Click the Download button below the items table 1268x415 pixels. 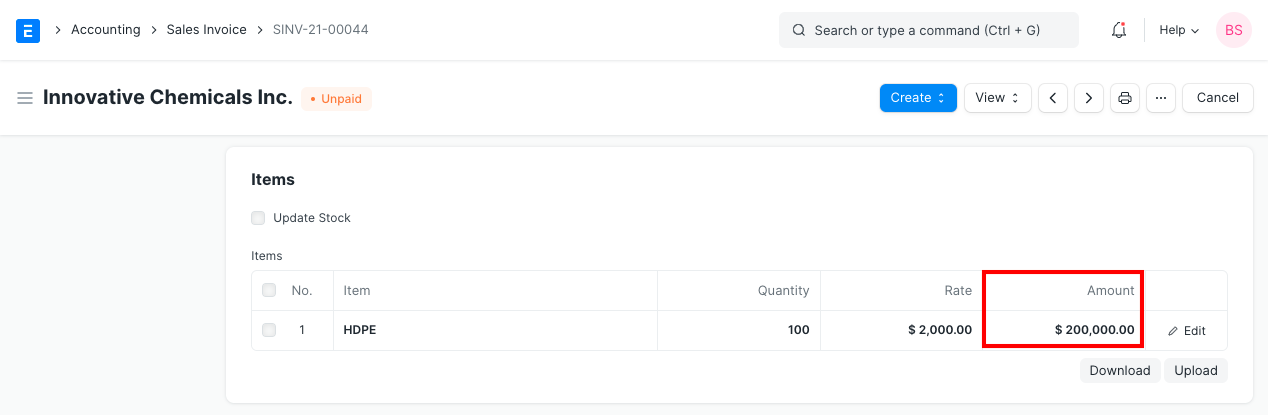pyautogui.click(x=1119, y=370)
